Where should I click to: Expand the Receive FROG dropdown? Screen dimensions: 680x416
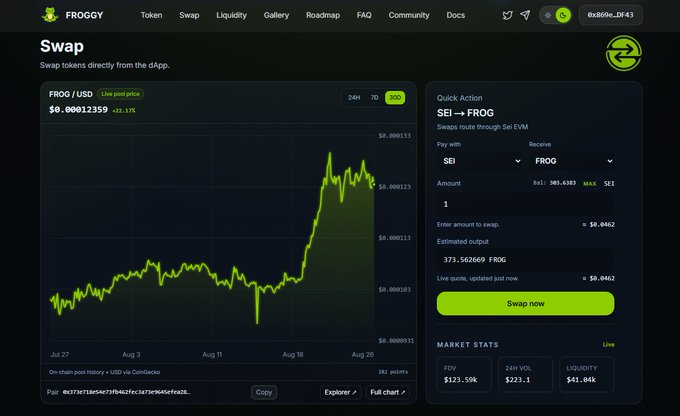pos(572,161)
